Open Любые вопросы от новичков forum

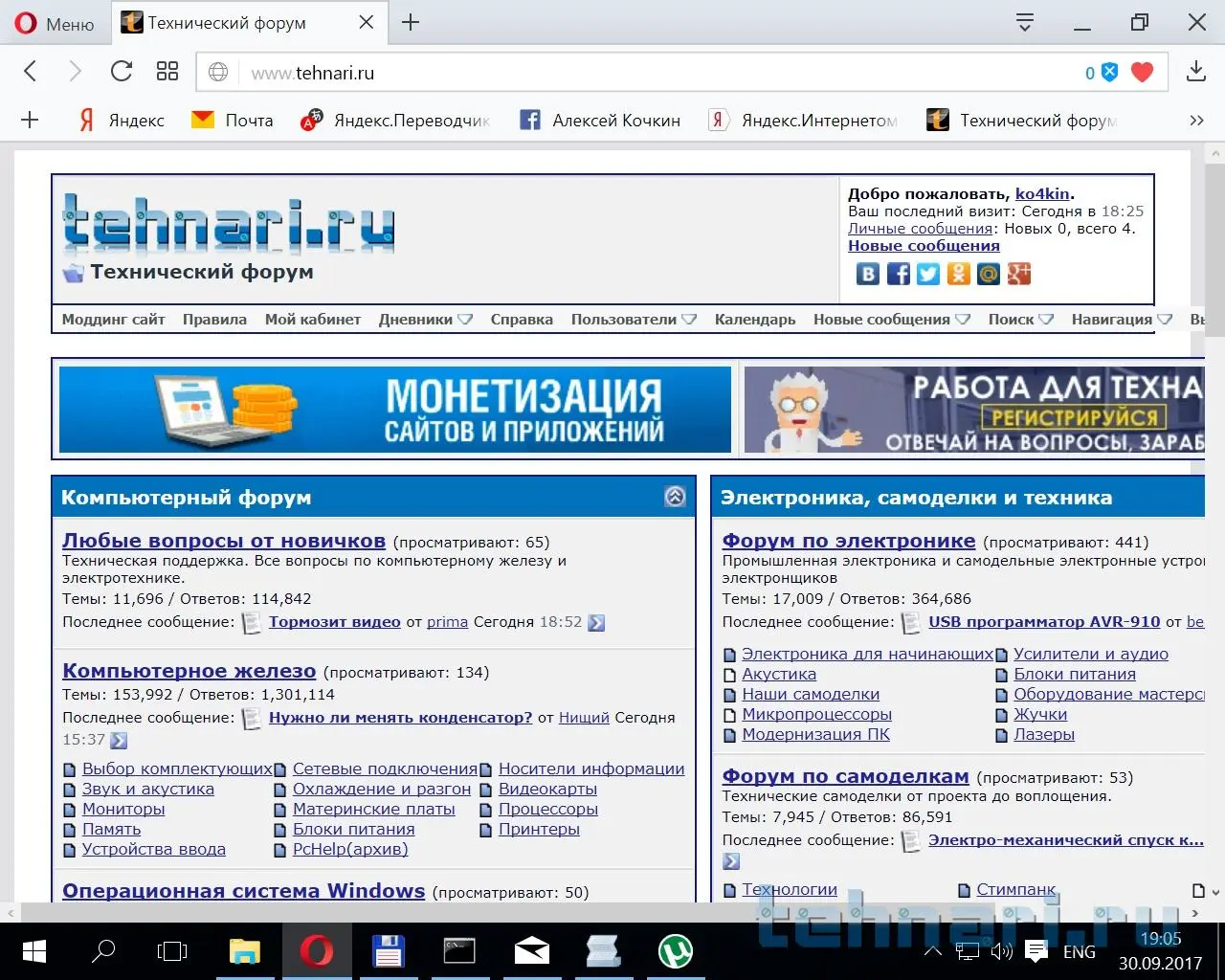click(x=224, y=541)
